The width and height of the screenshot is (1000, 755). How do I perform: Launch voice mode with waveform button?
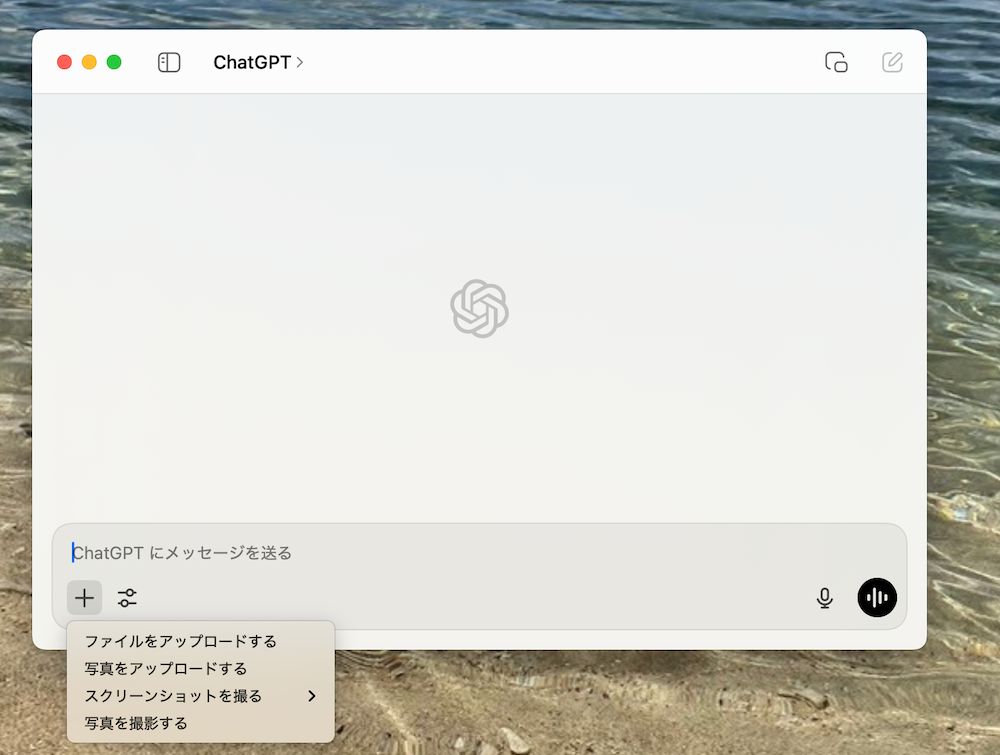[877, 598]
